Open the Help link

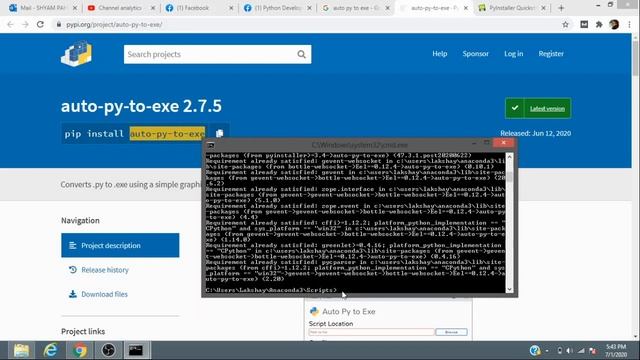coord(440,53)
